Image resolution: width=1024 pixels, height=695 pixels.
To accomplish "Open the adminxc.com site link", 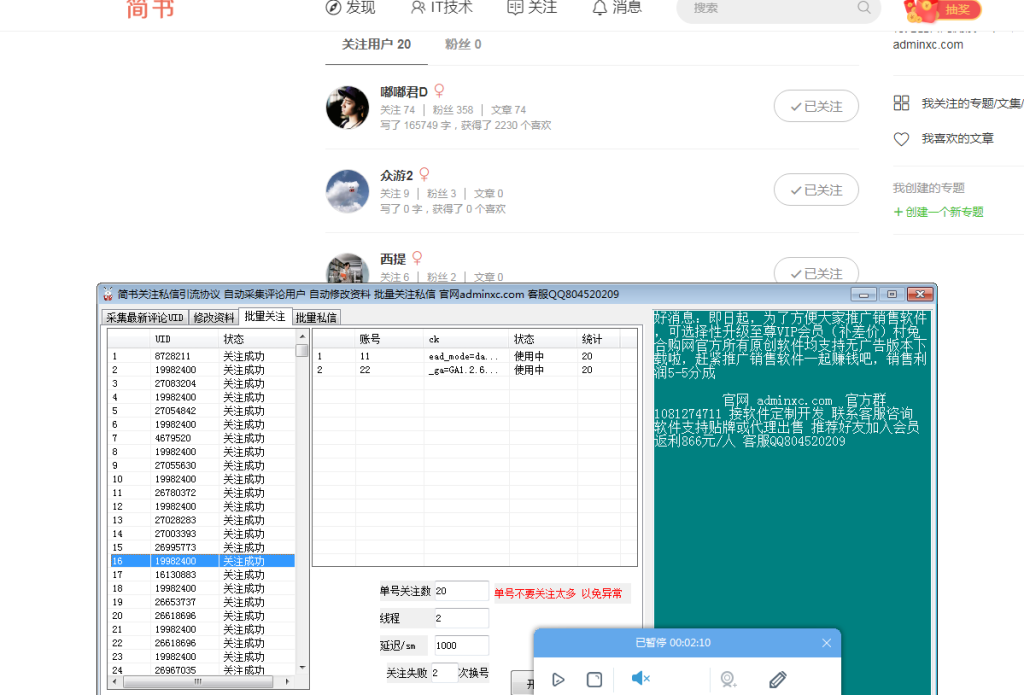I will click(929, 44).
